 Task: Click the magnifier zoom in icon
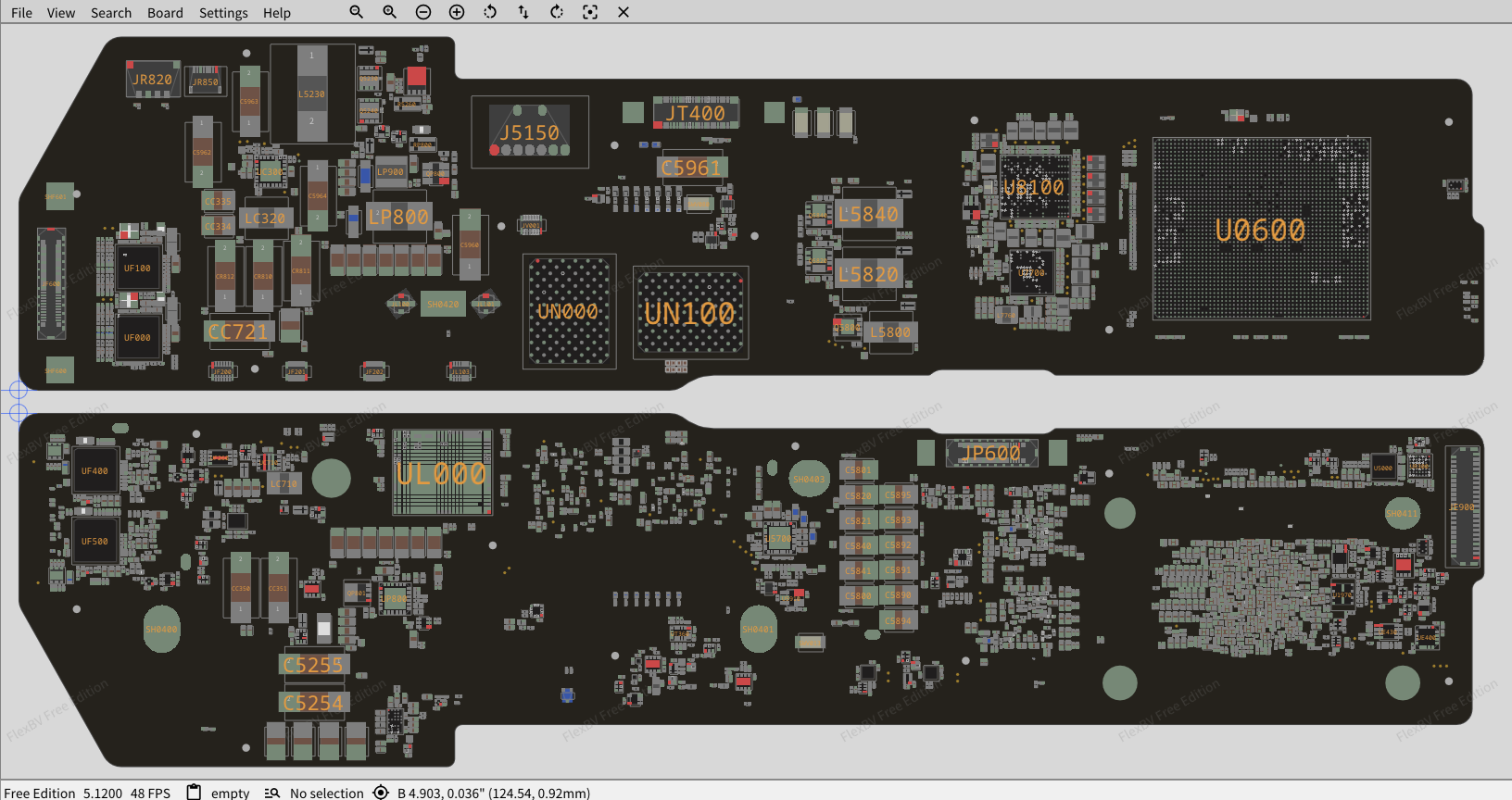[390, 12]
